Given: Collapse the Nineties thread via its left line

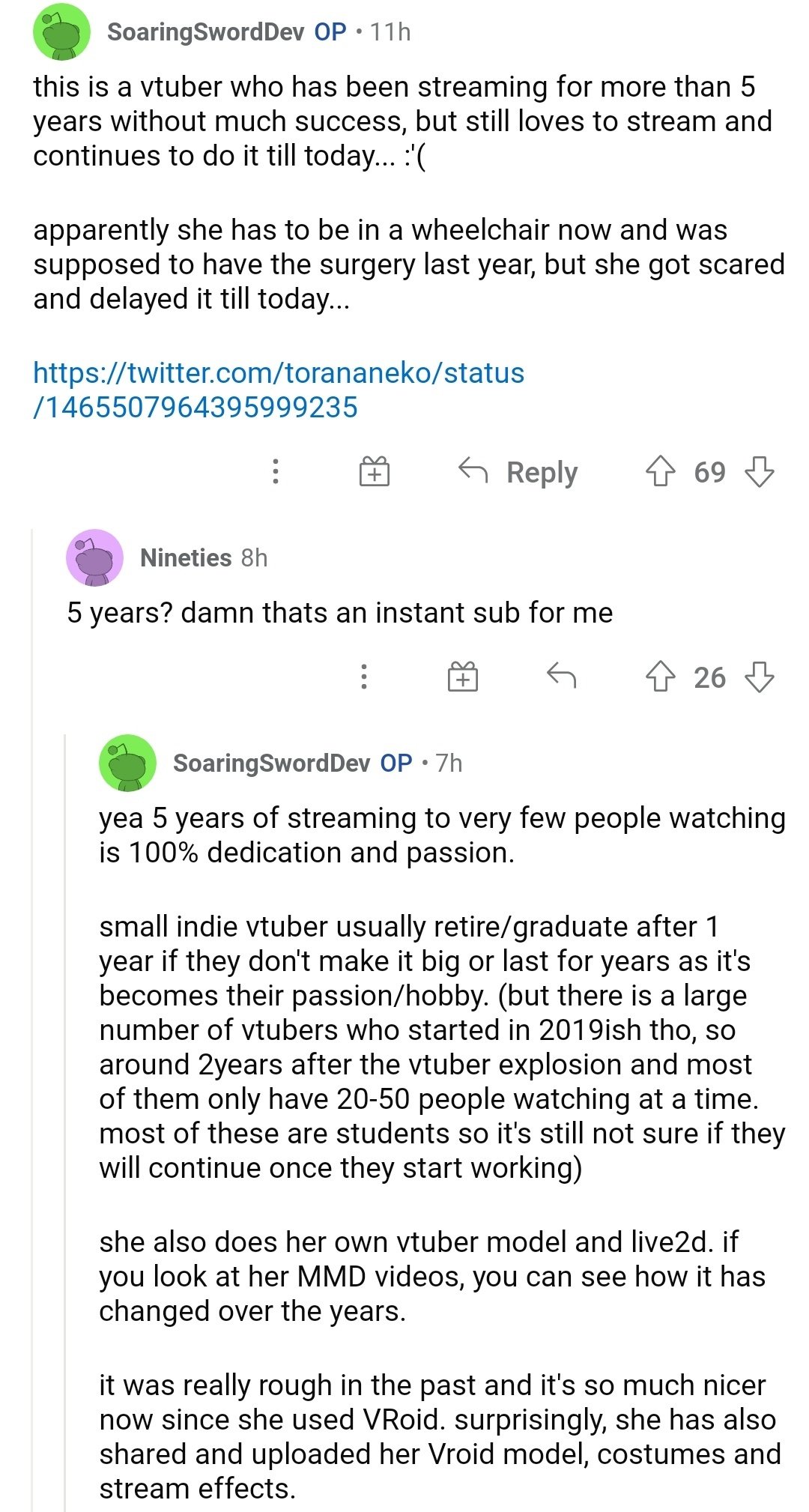Looking at the screenshot, I should 32,974.
